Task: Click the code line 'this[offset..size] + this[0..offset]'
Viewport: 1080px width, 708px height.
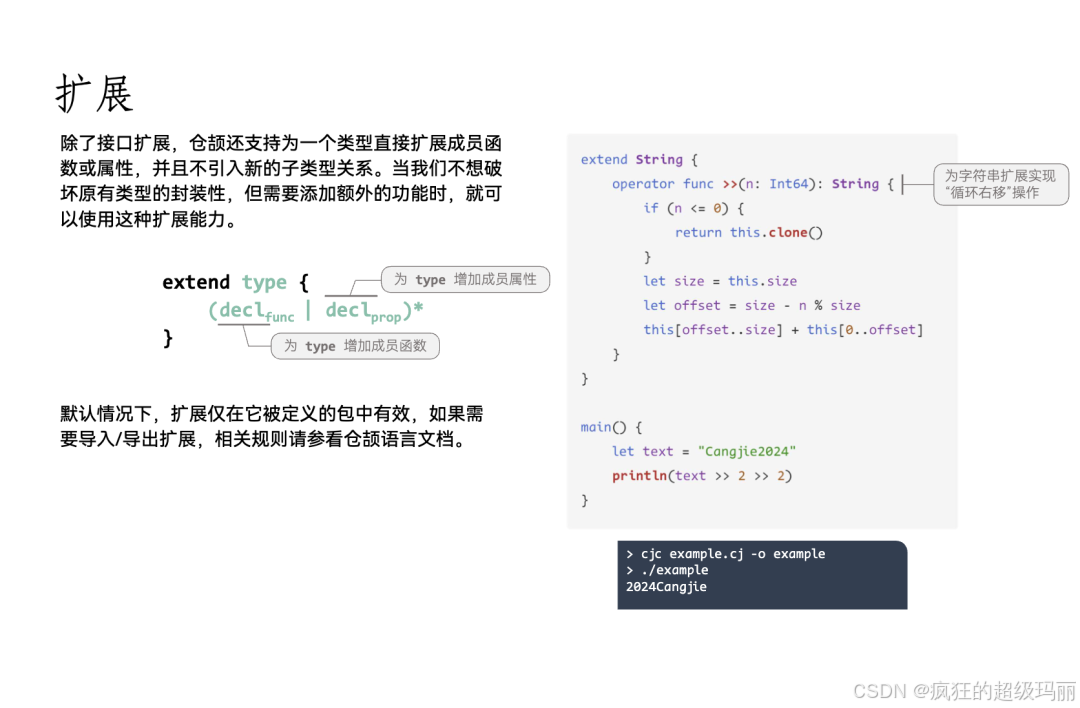Action: click(x=783, y=330)
